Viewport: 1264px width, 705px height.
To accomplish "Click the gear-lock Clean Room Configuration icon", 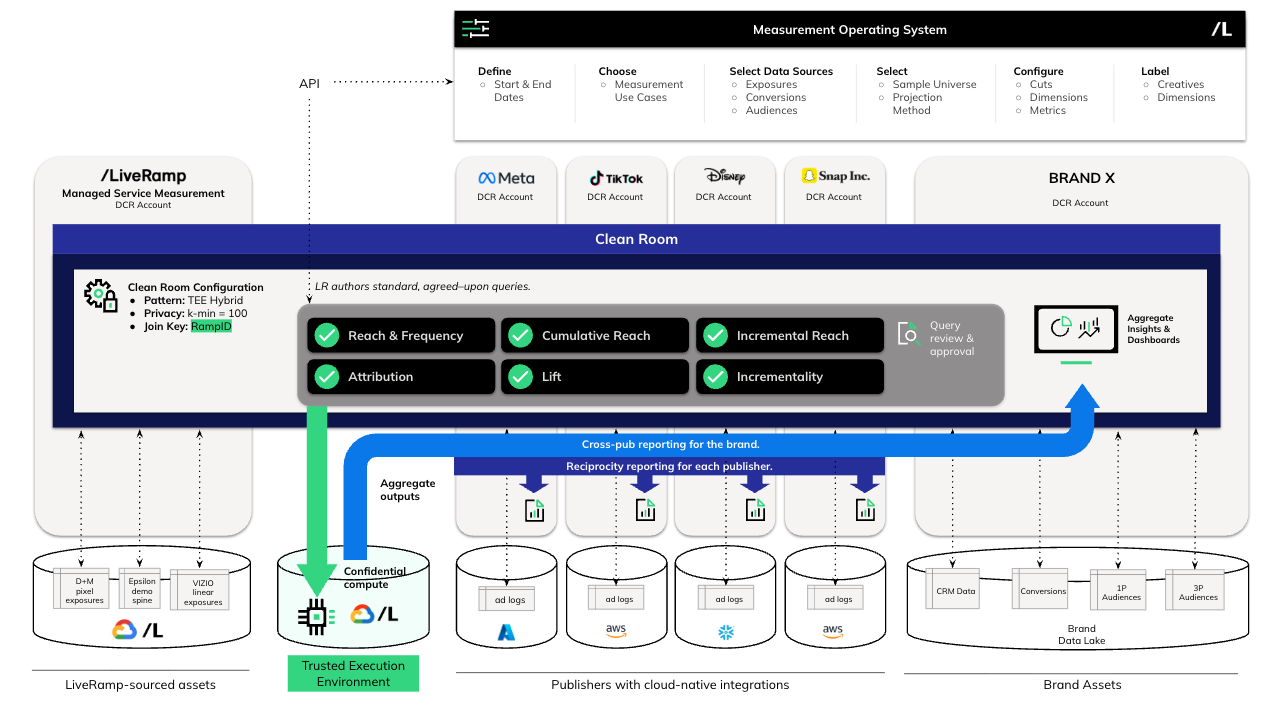I will coord(100,296).
